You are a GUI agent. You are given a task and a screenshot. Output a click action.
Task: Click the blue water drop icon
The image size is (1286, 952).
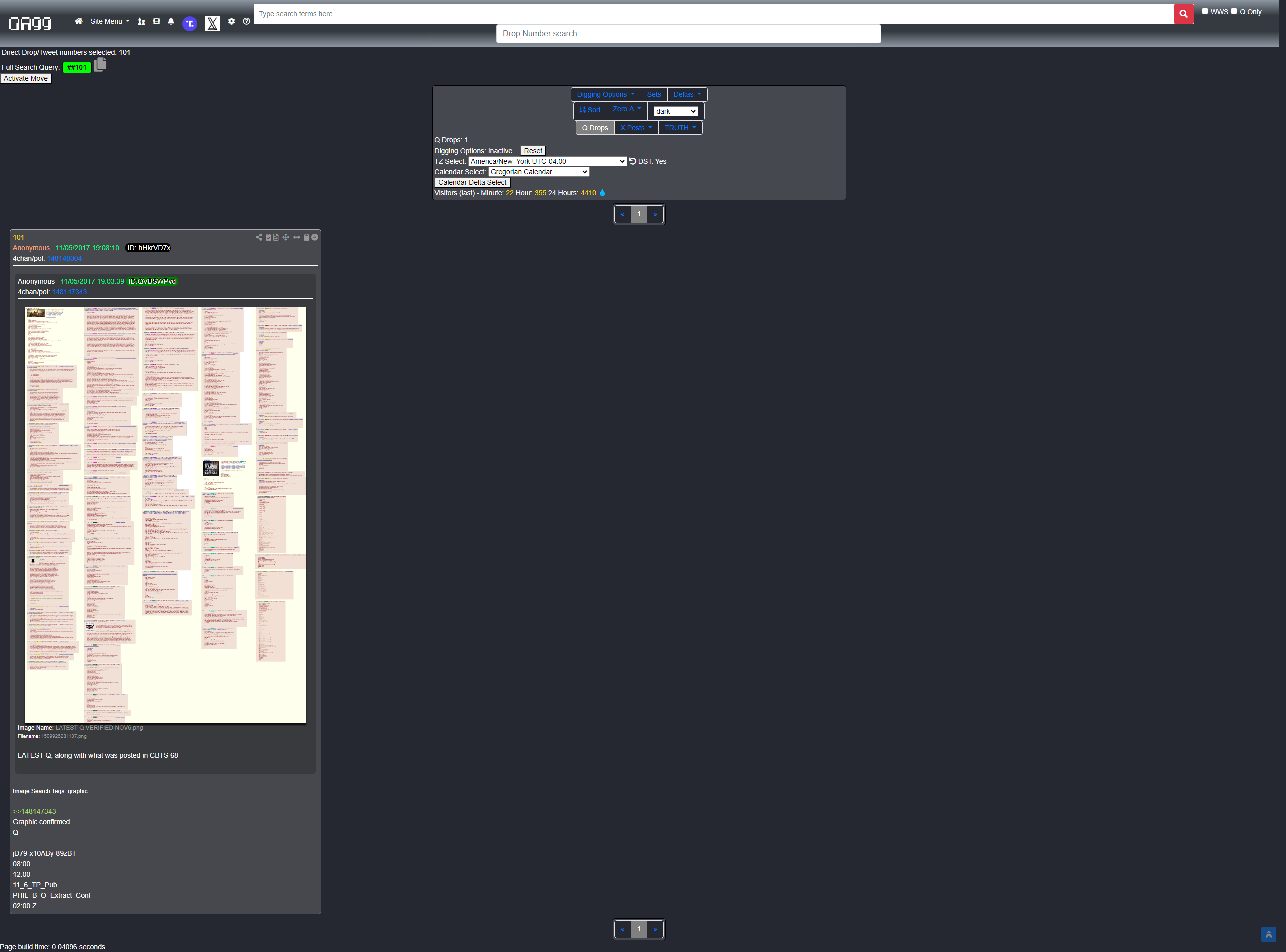(x=602, y=193)
